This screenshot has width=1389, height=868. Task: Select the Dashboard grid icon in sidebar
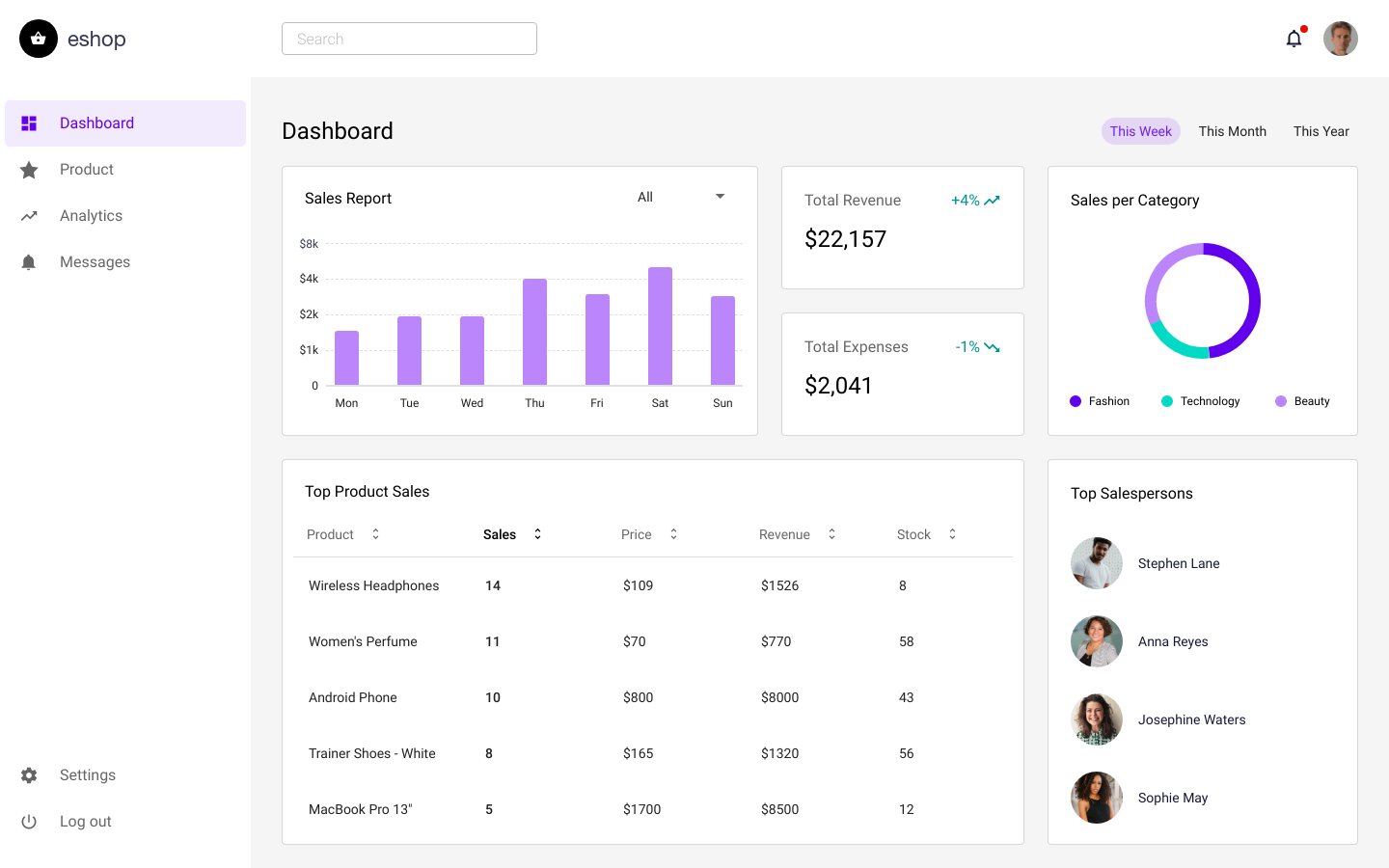[x=29, y=122]
